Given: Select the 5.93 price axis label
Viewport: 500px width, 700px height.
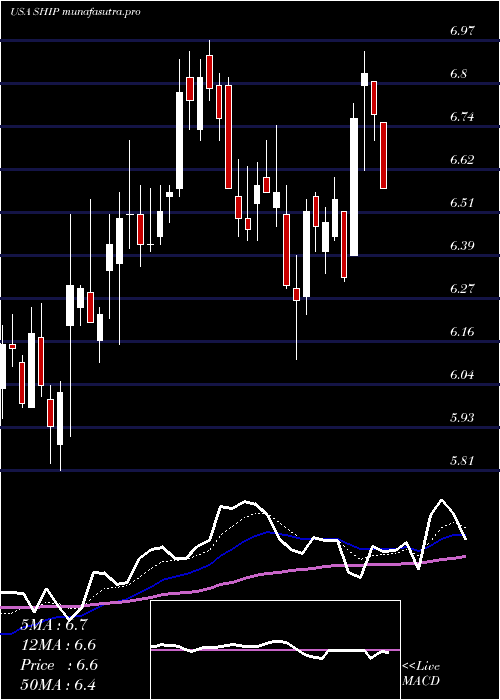Looking at the screenshot, I should click(463, 417).
